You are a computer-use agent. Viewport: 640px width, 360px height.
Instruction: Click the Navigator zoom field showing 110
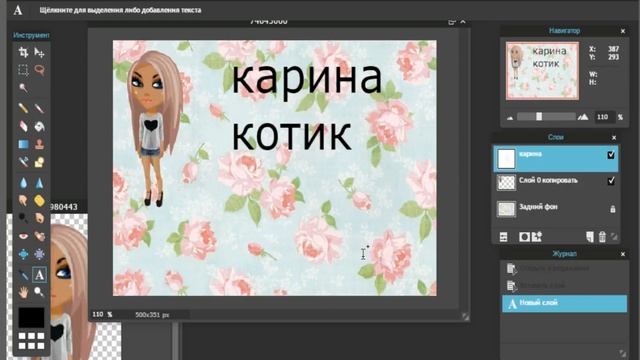[x=603, y=117]
